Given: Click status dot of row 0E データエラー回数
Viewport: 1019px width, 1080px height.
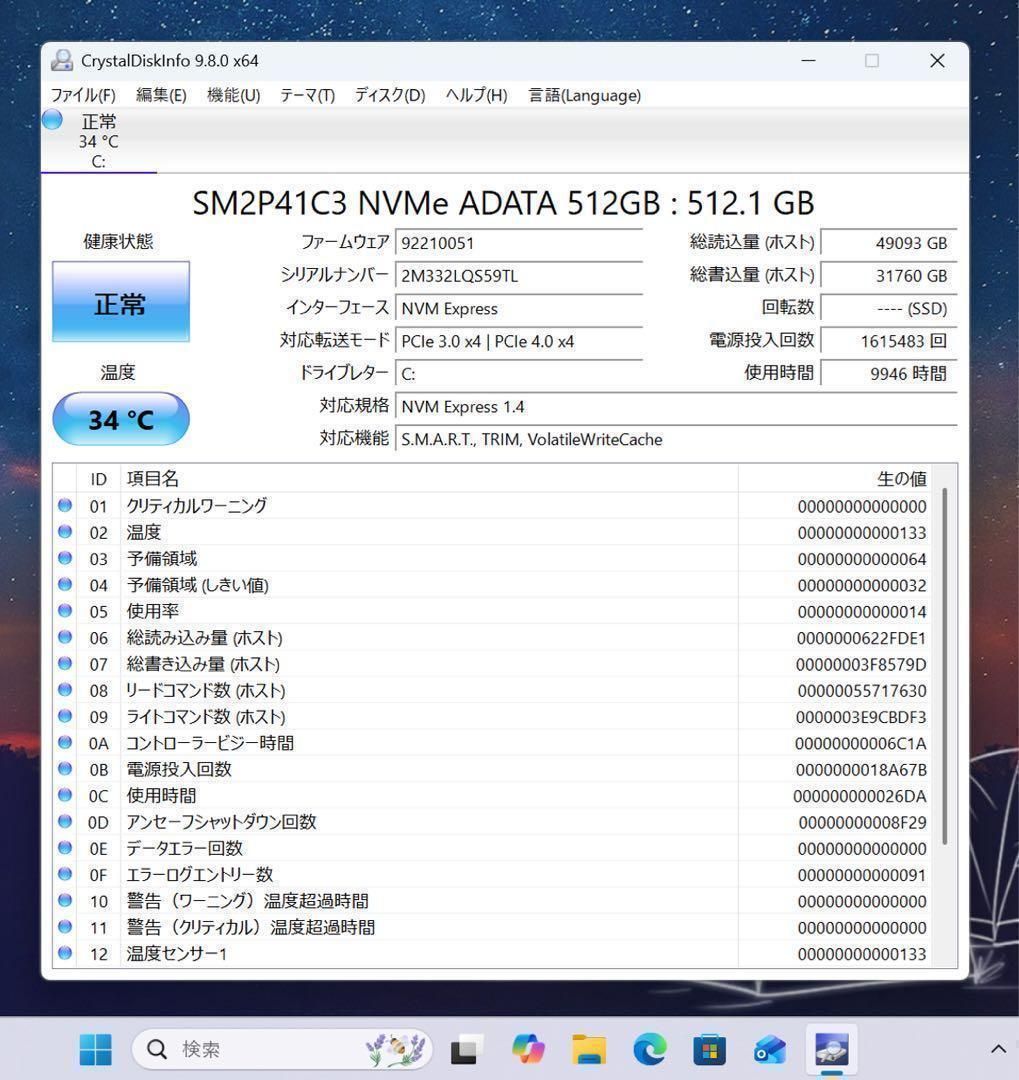Looking at the screenshot, I should [65, 848].
